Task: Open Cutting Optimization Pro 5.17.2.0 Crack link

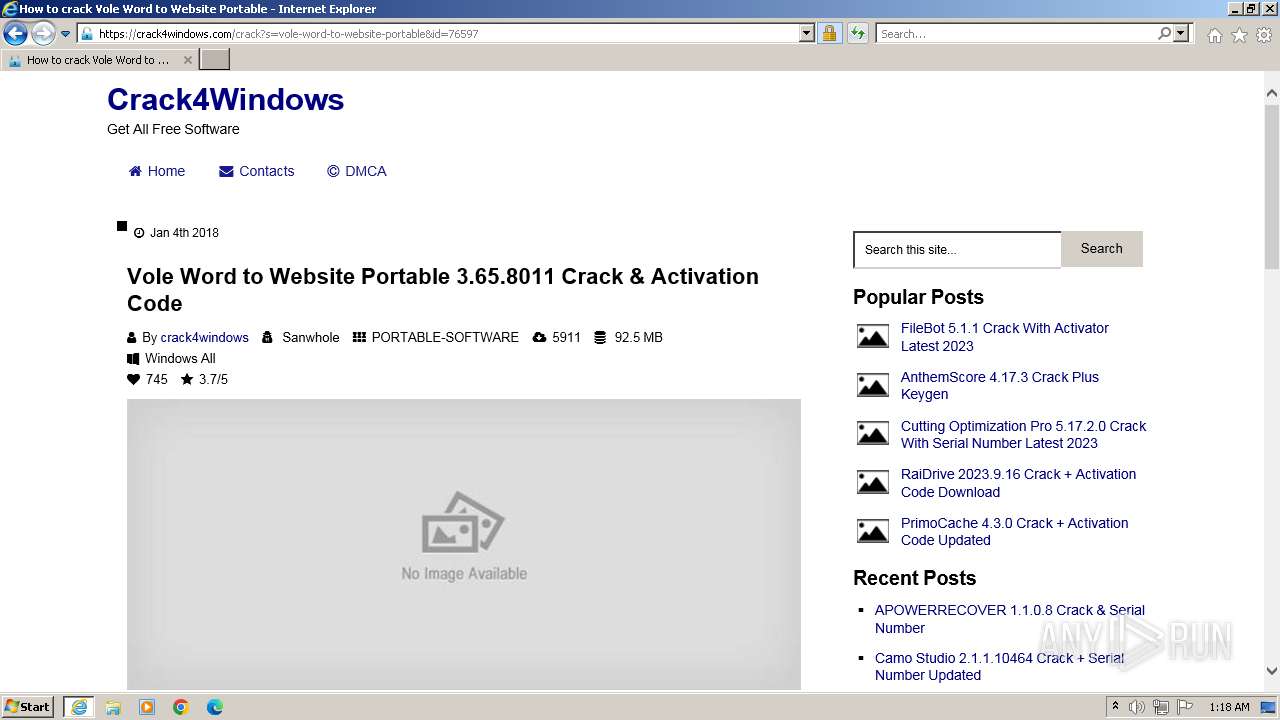Action: coord(1024,435)
